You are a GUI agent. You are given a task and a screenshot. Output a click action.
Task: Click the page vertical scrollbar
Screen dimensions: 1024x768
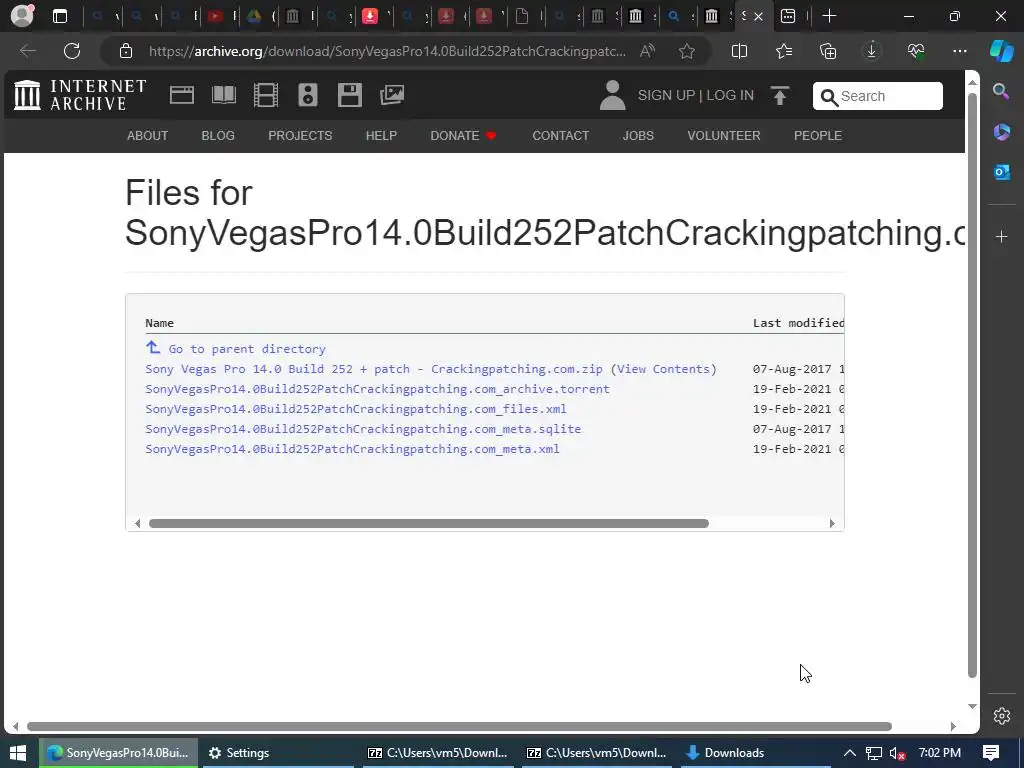click(972, 385)
